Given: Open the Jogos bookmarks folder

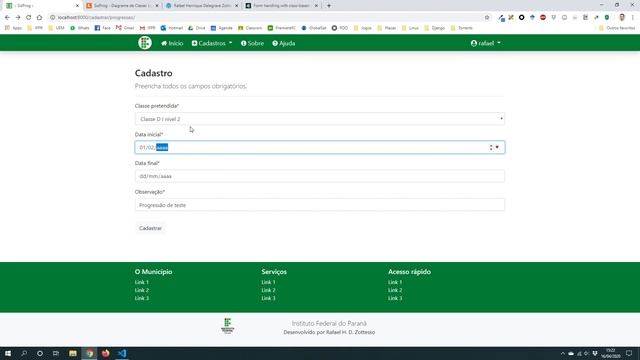Looking at the screenshot, I should [363, 28].
